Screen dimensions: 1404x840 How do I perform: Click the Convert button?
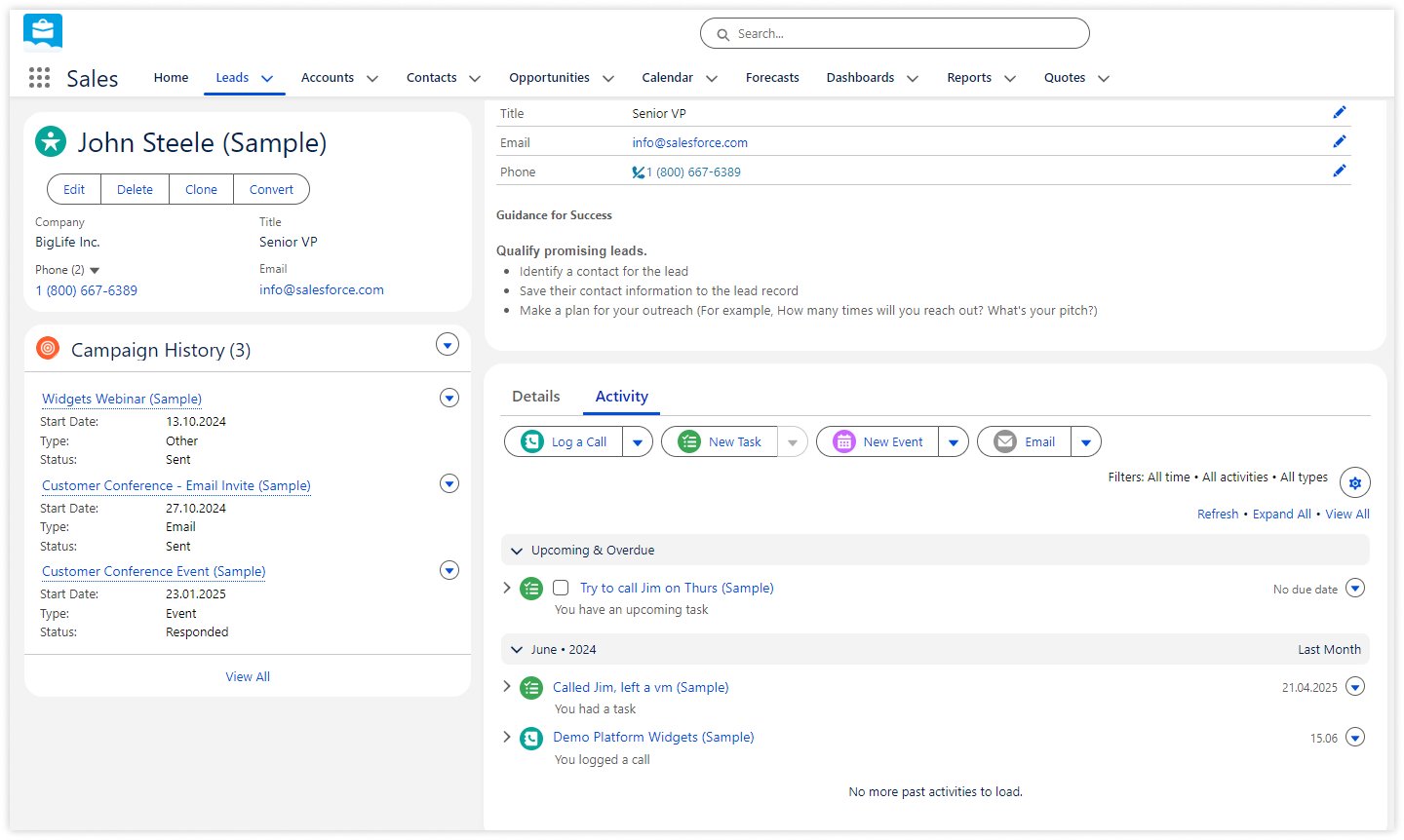click(x=271, y=189)
